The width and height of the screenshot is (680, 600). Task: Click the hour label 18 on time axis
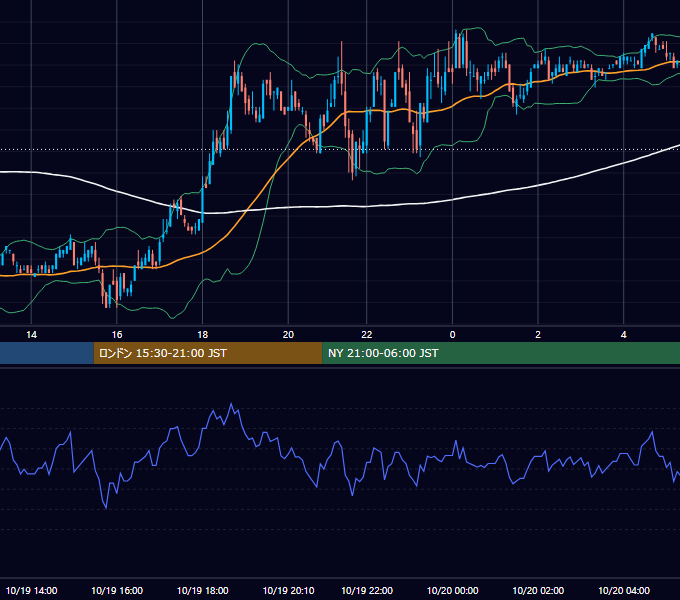click(x=203, y=335)
